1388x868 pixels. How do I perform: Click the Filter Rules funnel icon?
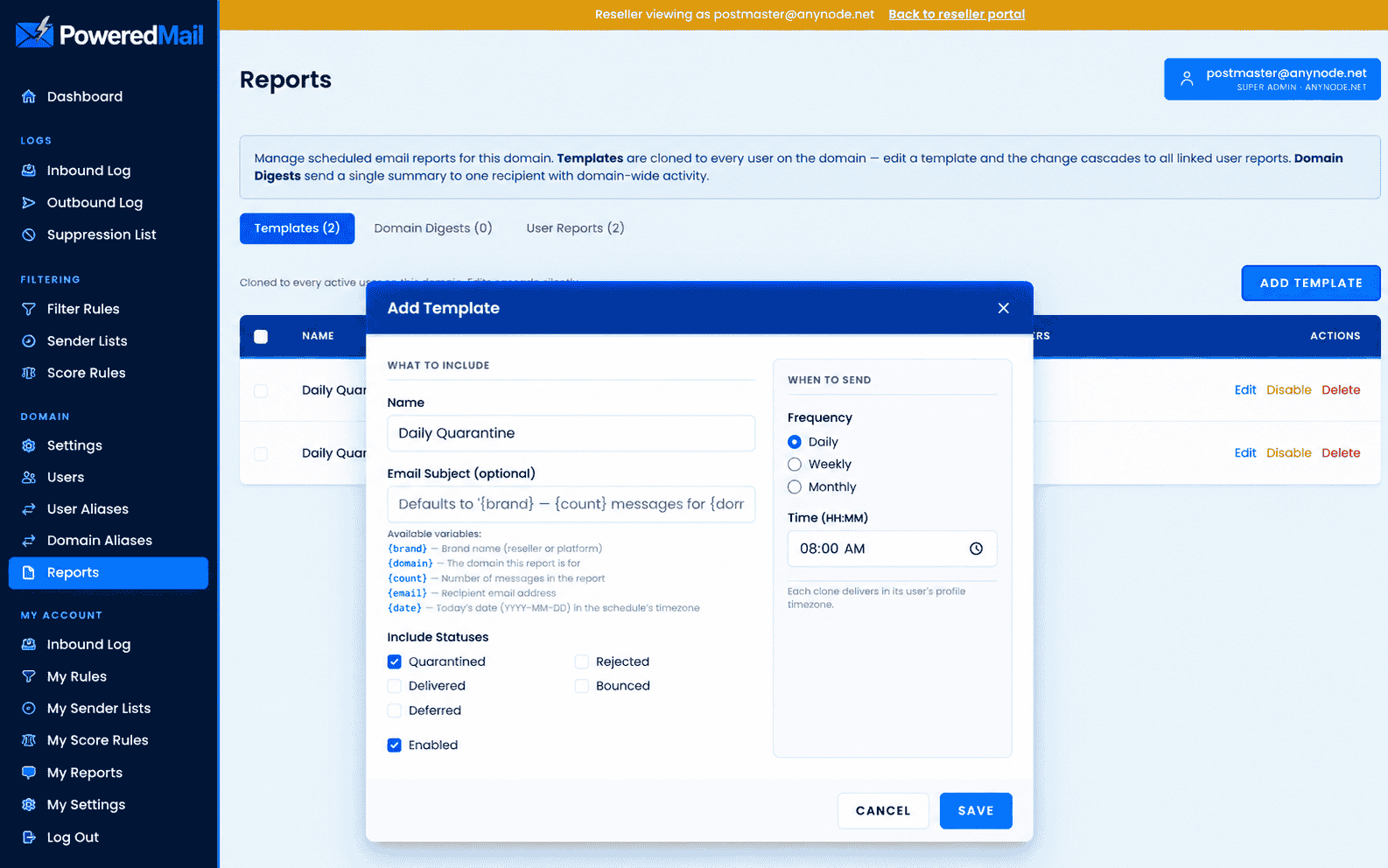[x=29, y=309]
